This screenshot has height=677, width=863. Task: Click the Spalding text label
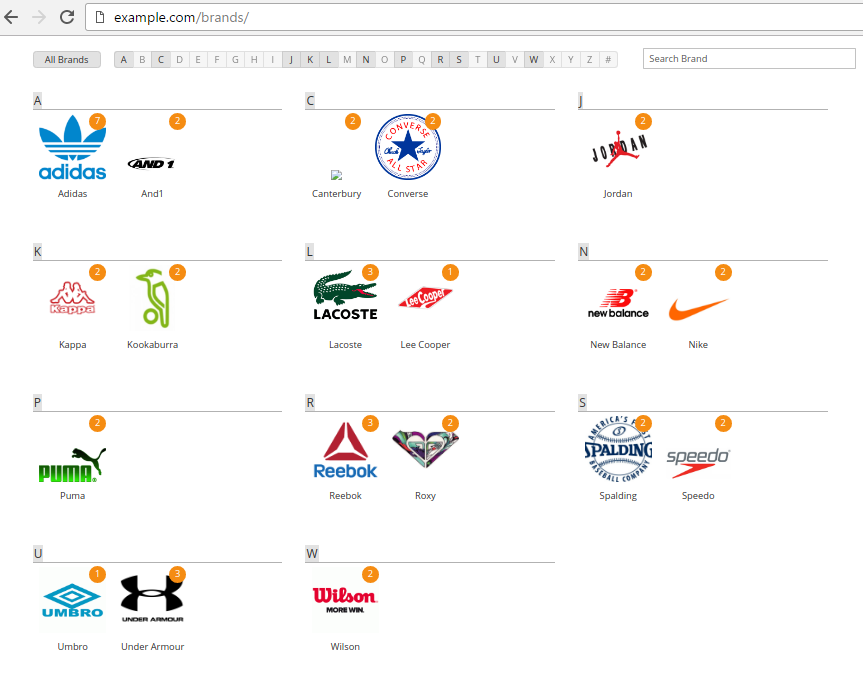pos(618,495)
